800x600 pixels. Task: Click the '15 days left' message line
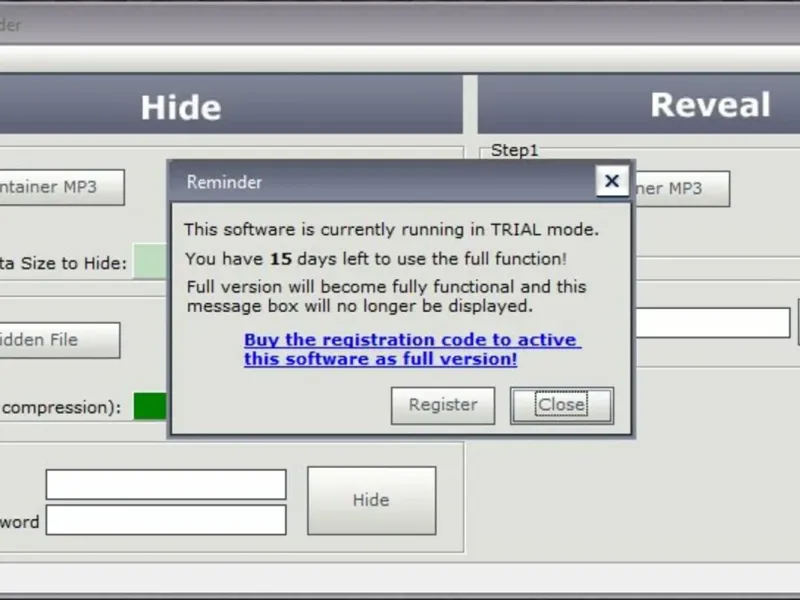click(376, 259)
